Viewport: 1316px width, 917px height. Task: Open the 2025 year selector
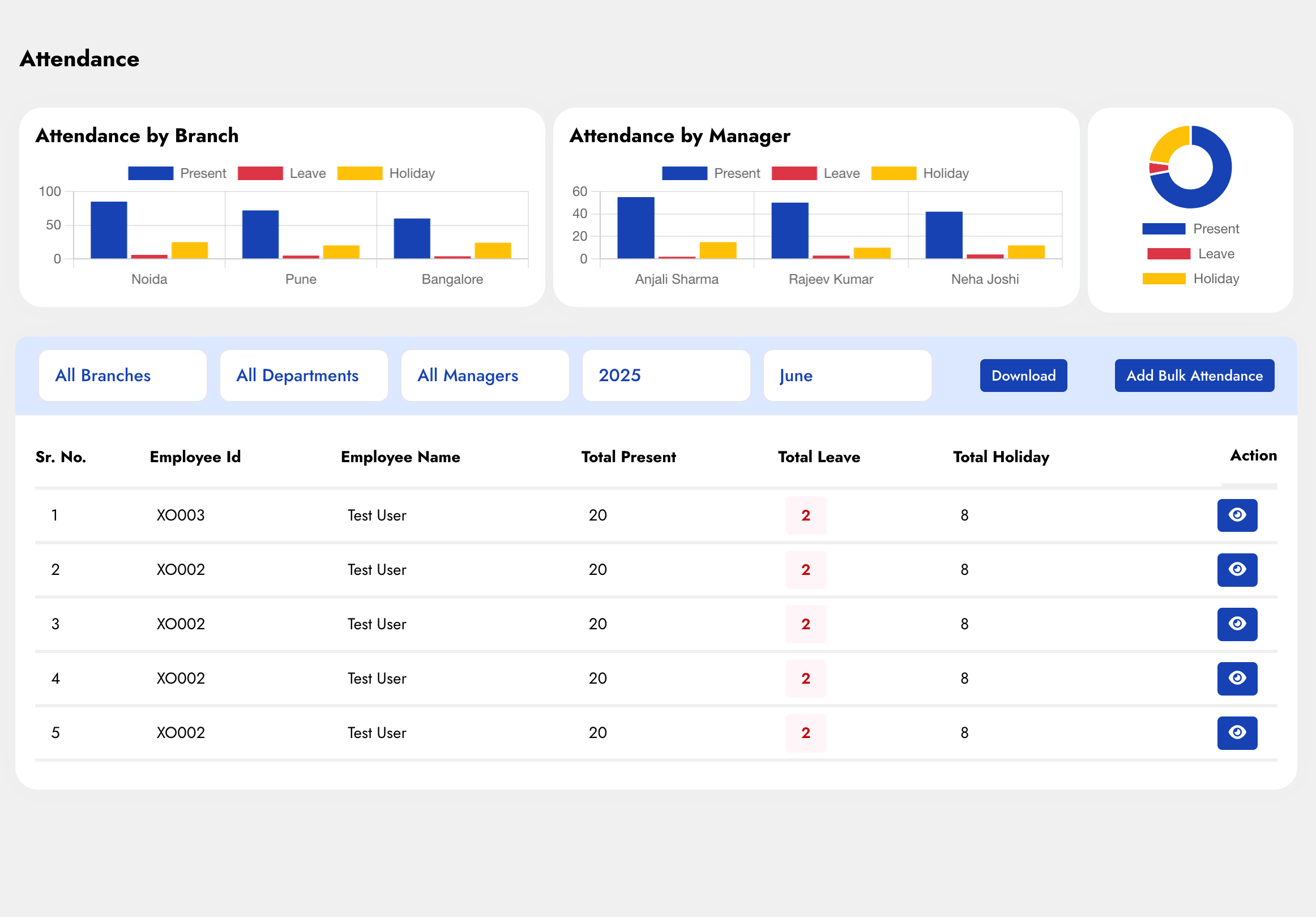pyautogui.click(x=665, y=376)
